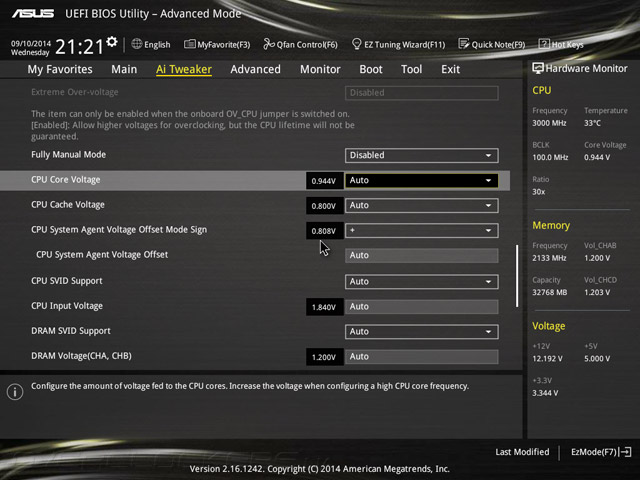Click the English language button
This screenshot has width=640, height=480.
(151, 44)
